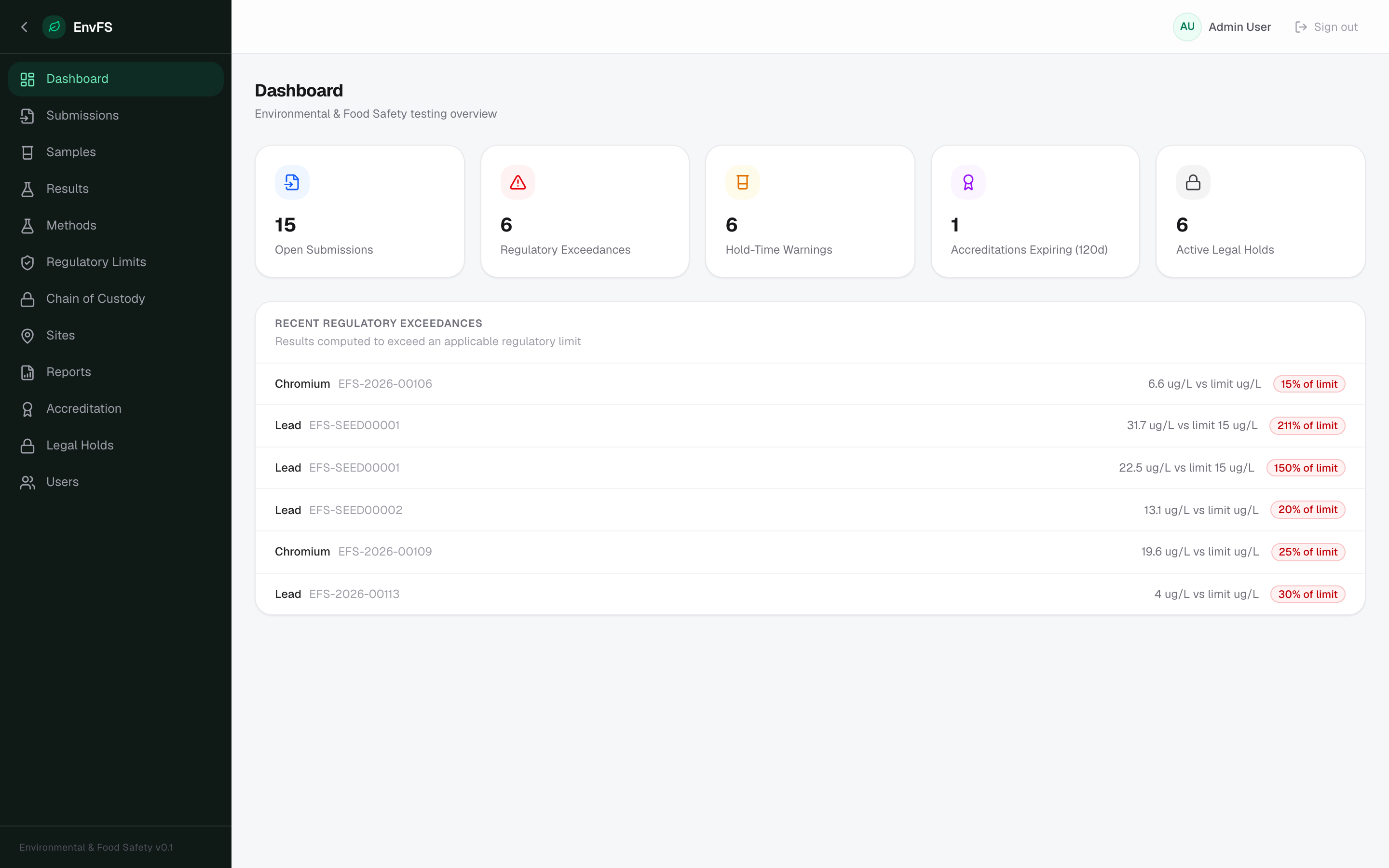1389x868 pixels.
Task: Click the 211% of limit badge
Action: click(1307, 426)
